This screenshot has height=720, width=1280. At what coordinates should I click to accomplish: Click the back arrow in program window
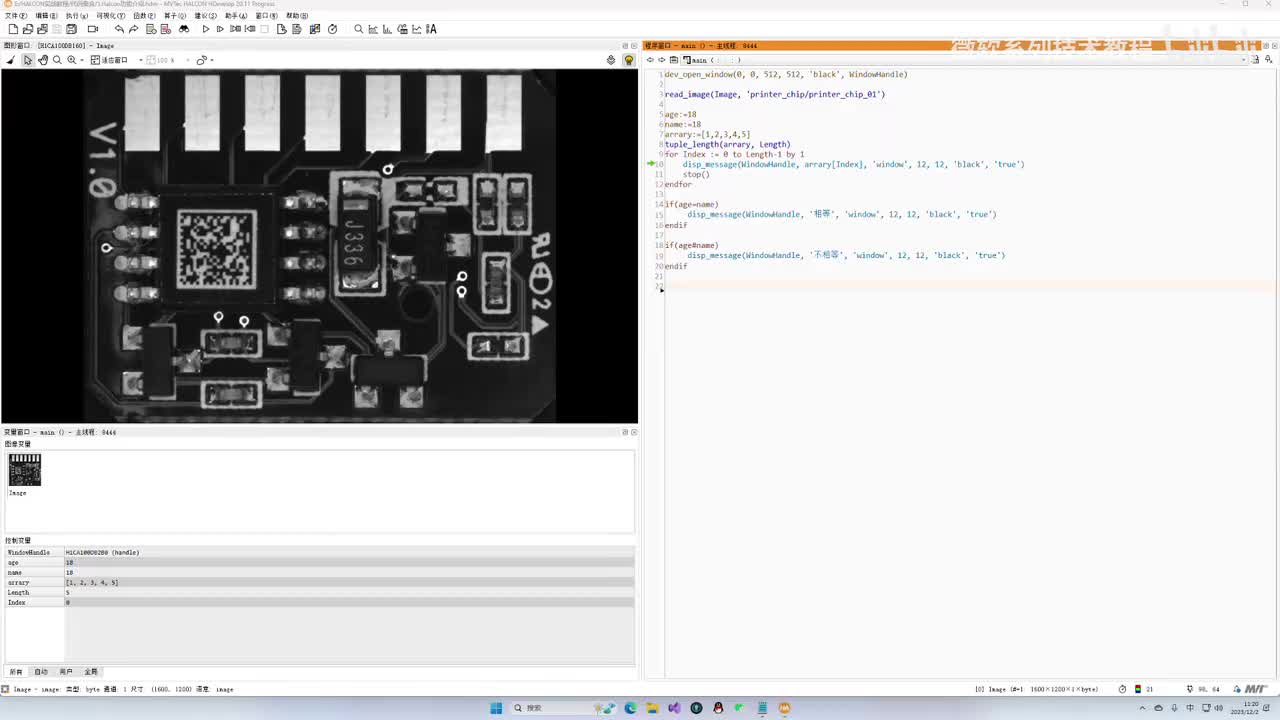(x=650, y=60)
